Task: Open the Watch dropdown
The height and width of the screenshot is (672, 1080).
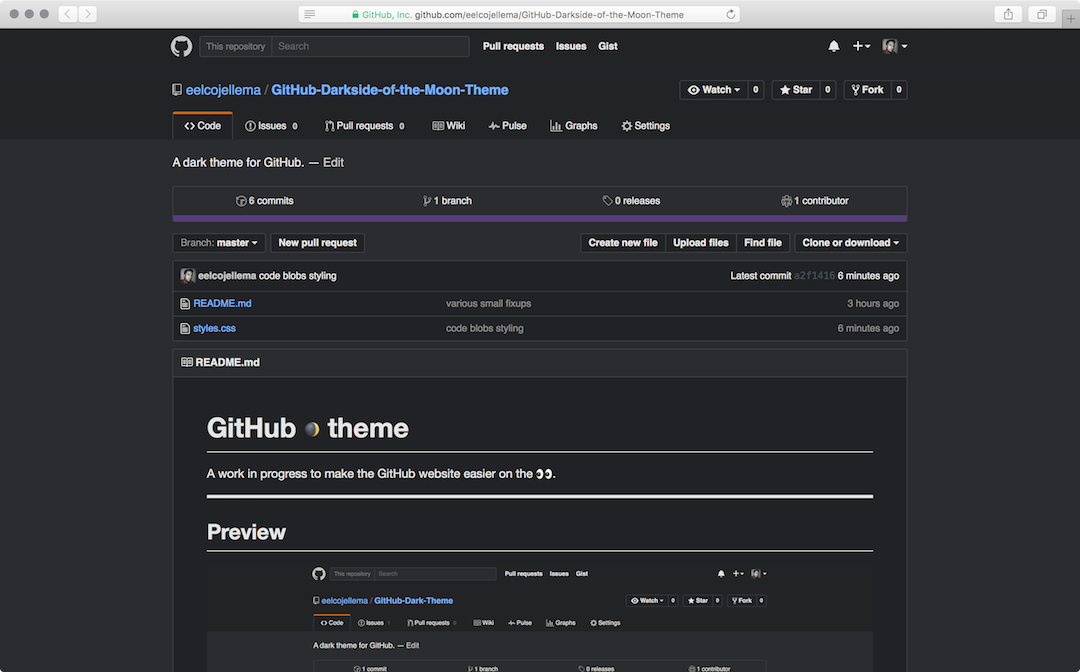Action: (x=714, y=90)
